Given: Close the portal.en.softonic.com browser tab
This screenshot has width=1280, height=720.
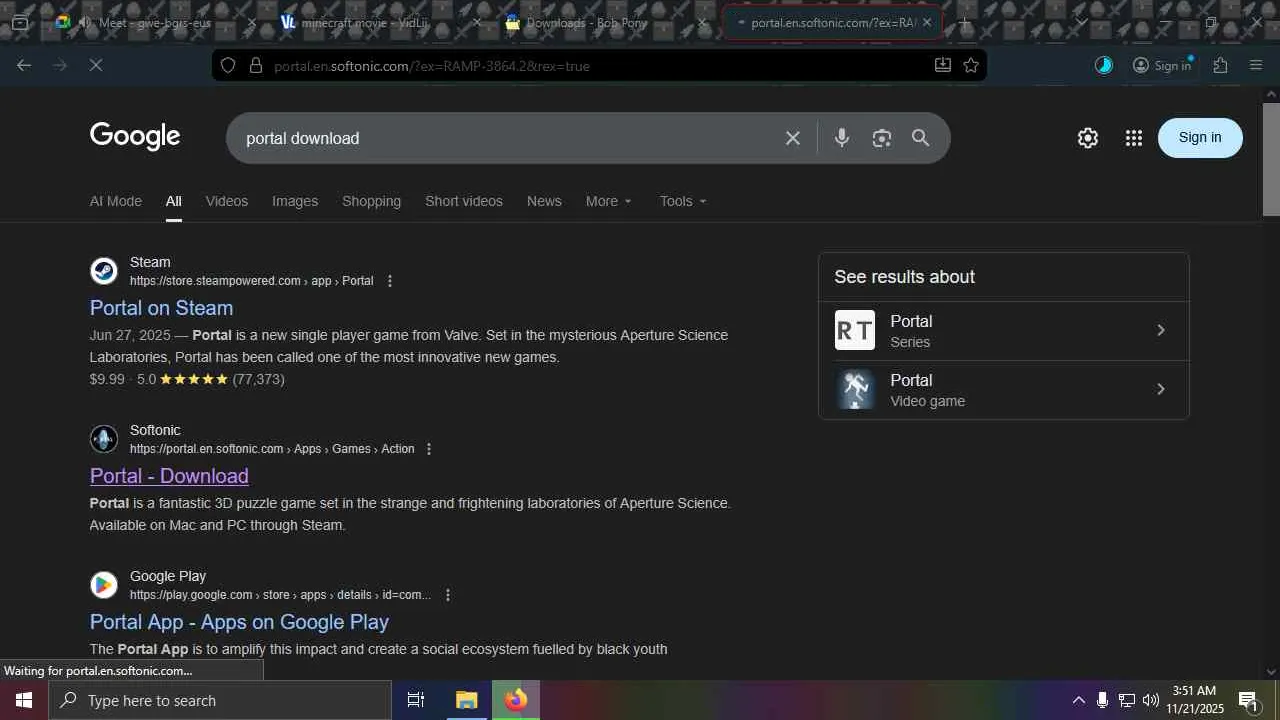Looking at the screenshot, I should pos(927,22).
